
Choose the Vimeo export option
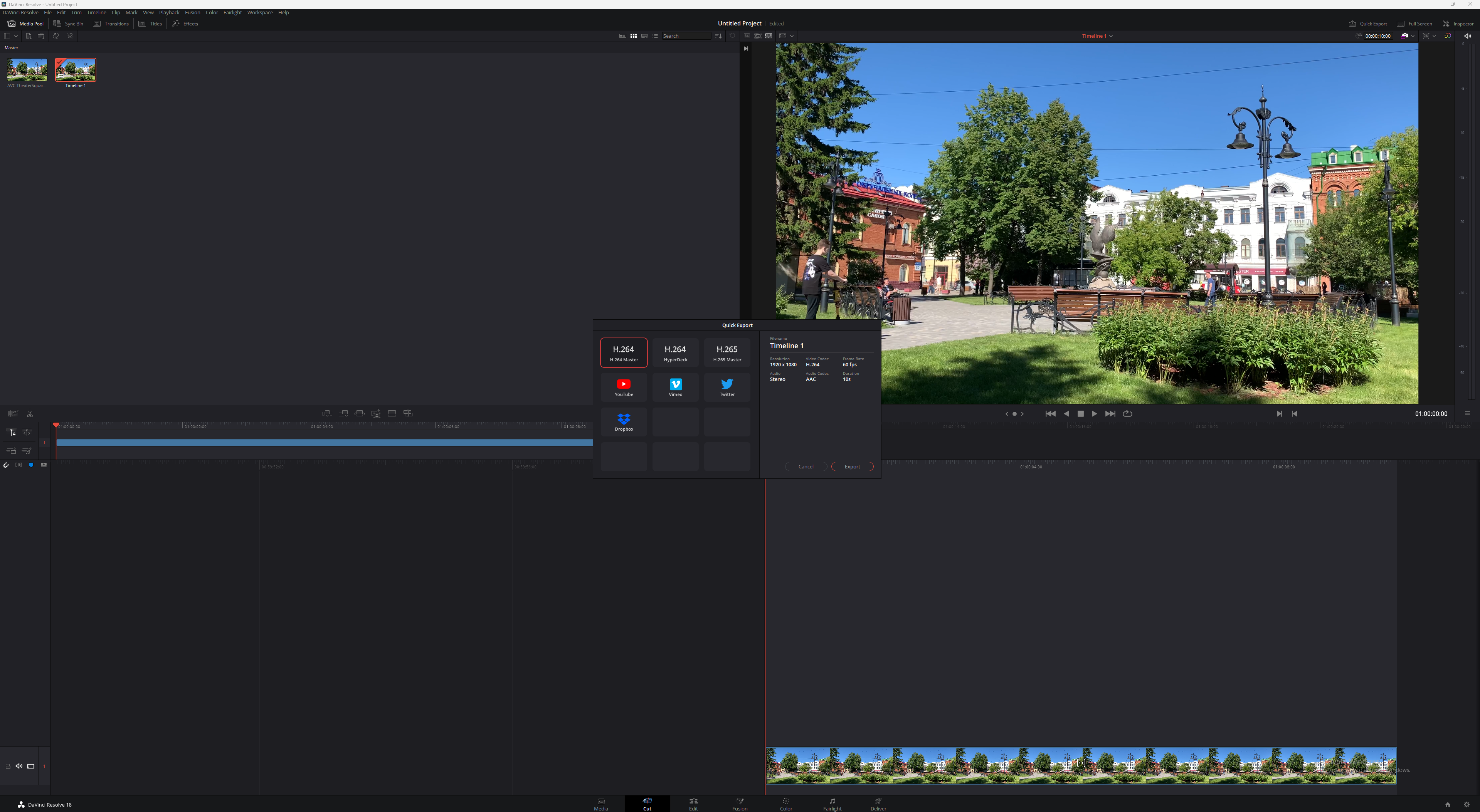tap(675, 387)
